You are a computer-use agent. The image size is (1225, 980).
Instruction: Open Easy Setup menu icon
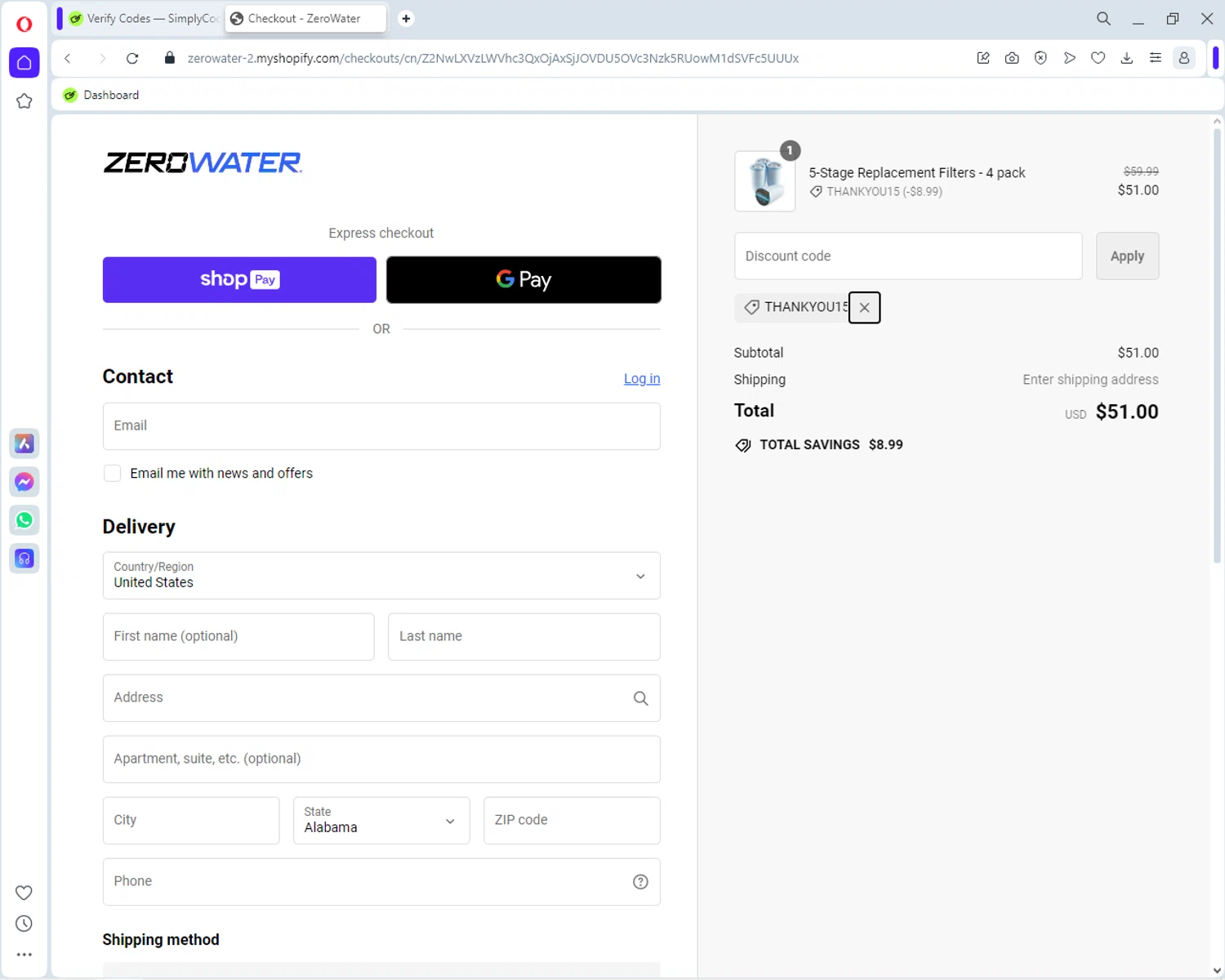click(x=1155, y=58)
